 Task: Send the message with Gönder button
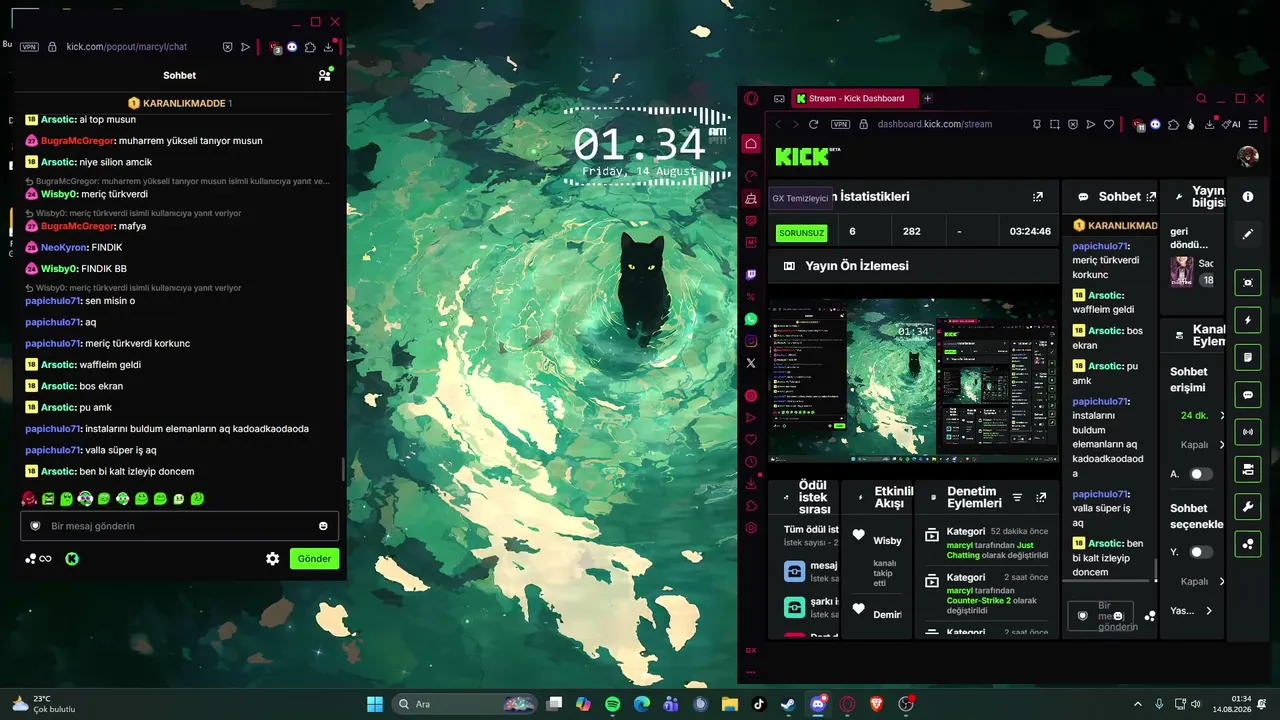point(314,559)
